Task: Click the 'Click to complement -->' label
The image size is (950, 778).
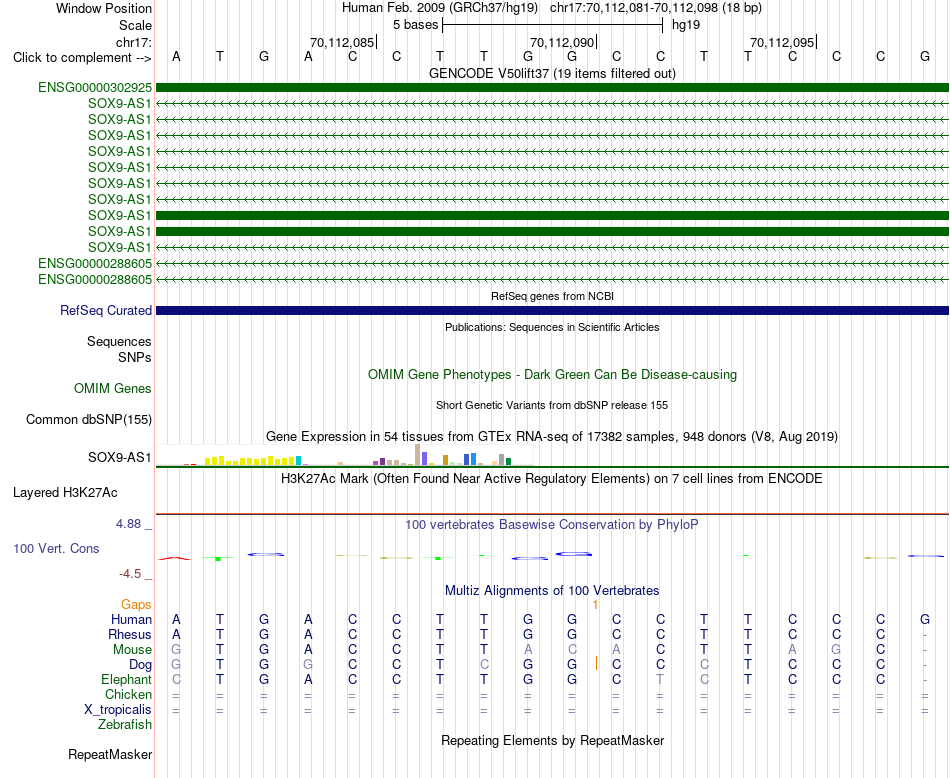Action: click(82, 58)
